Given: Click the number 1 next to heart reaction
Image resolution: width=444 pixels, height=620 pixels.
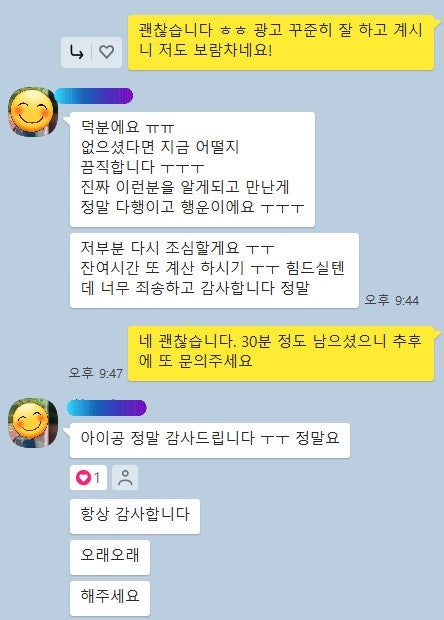Looking at the screenshot, I should (97, 478).
